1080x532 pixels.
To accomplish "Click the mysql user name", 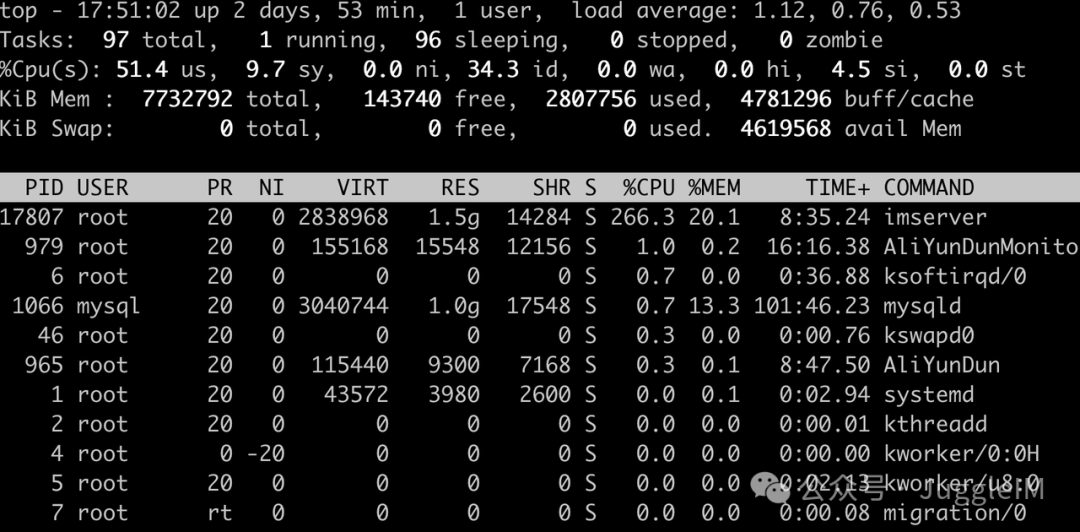I will (108, 306).
